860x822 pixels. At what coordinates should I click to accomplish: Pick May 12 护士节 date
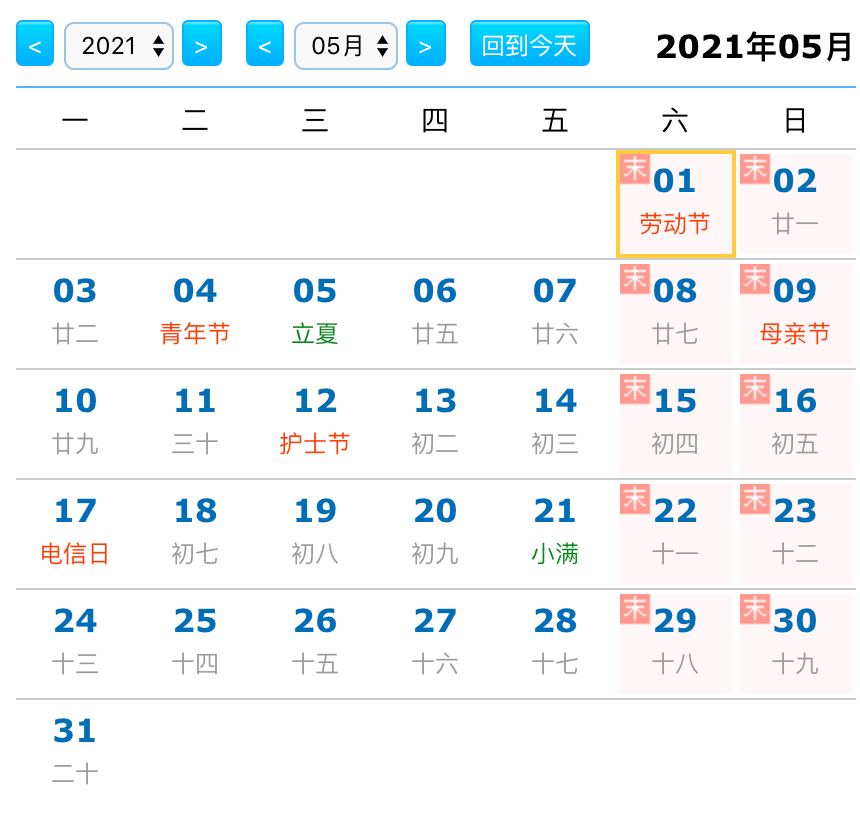[315, 422]
